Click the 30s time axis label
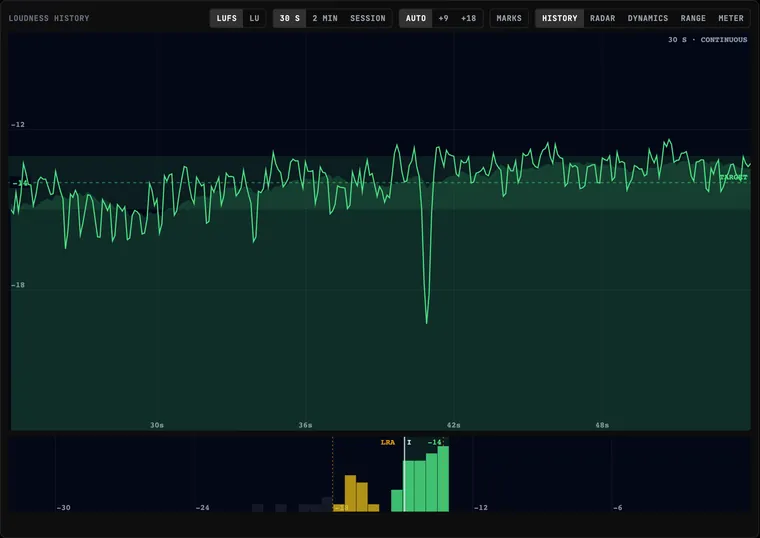Image resolution: width=760 pixels, height=538 pixels. coord(157,425)
